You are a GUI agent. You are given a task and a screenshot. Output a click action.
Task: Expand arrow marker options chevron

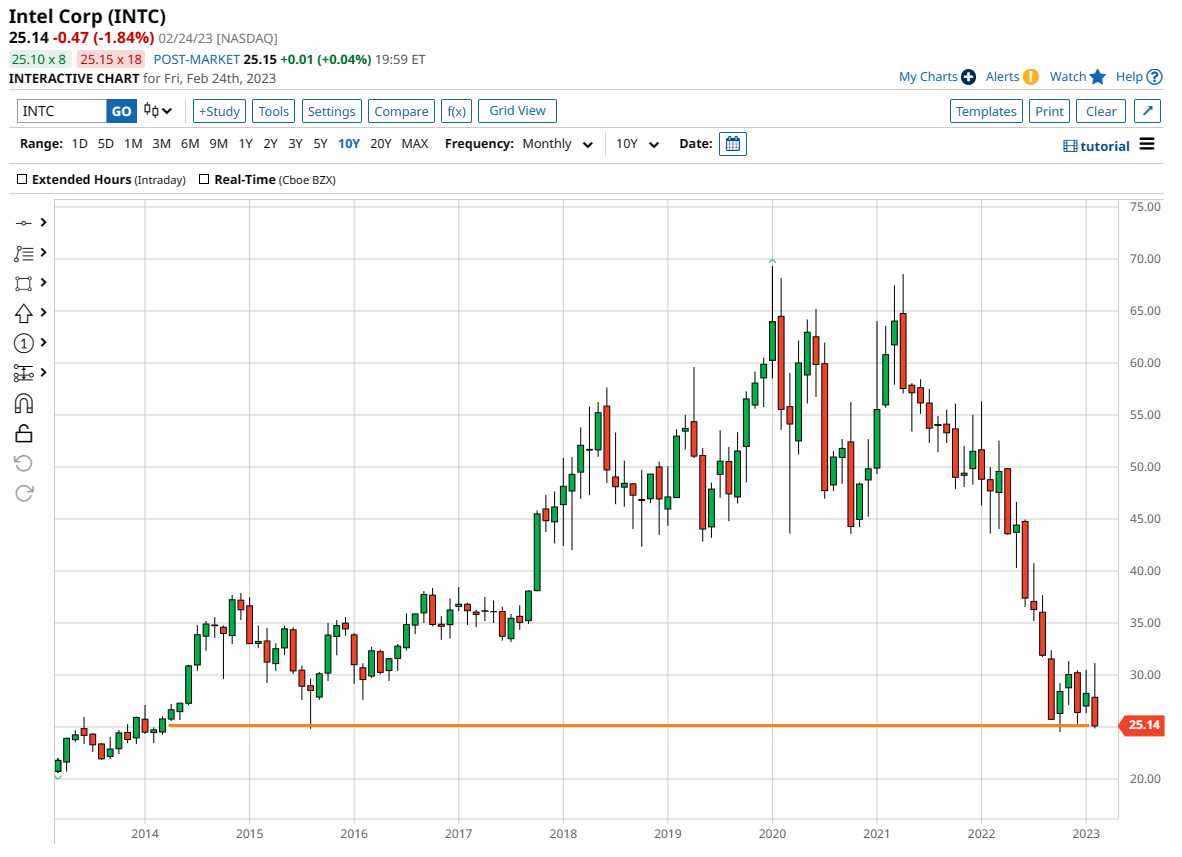(44, 312)
